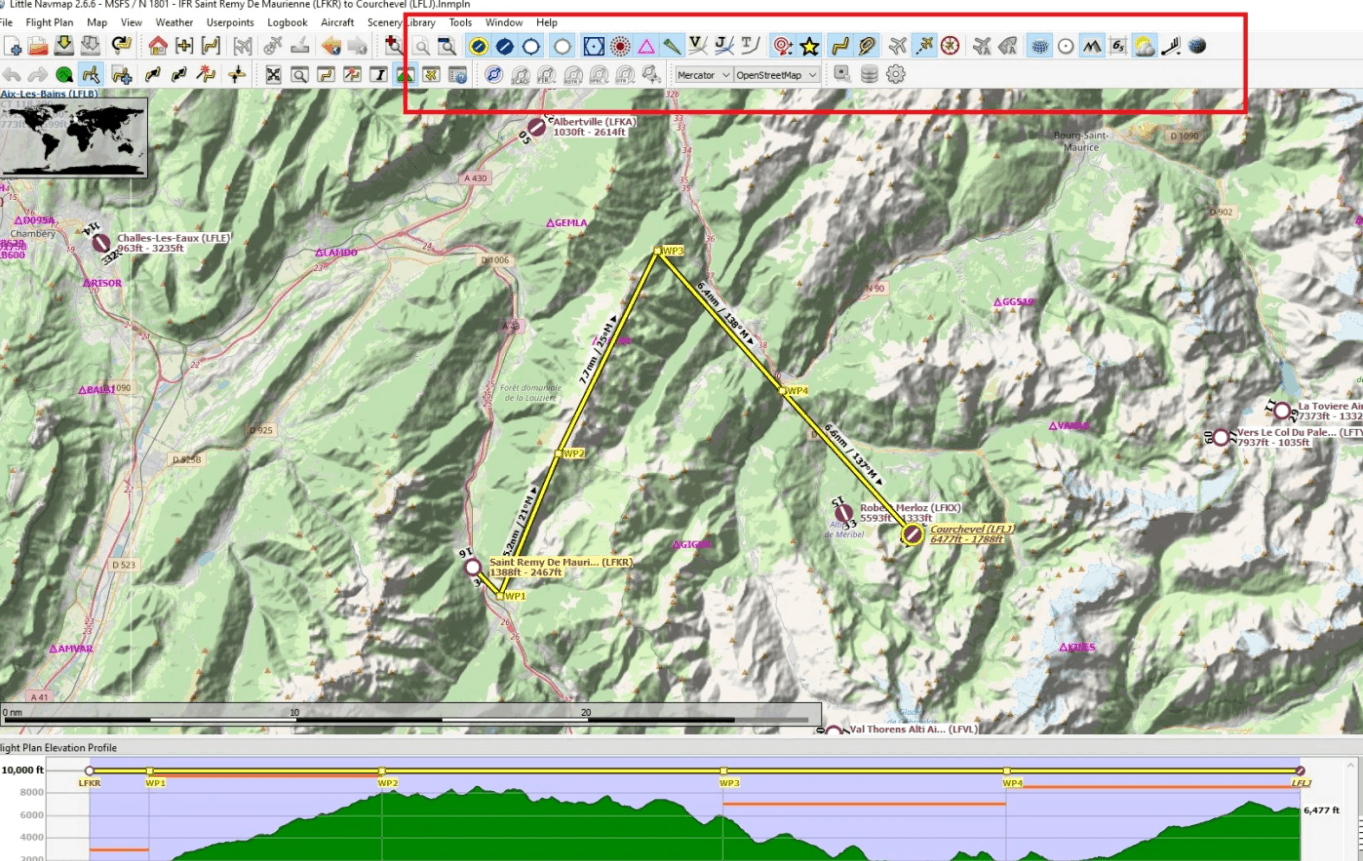Toggle hillshading mountain icon
Screen dimensions: 1363x861
click(1092, 45)
